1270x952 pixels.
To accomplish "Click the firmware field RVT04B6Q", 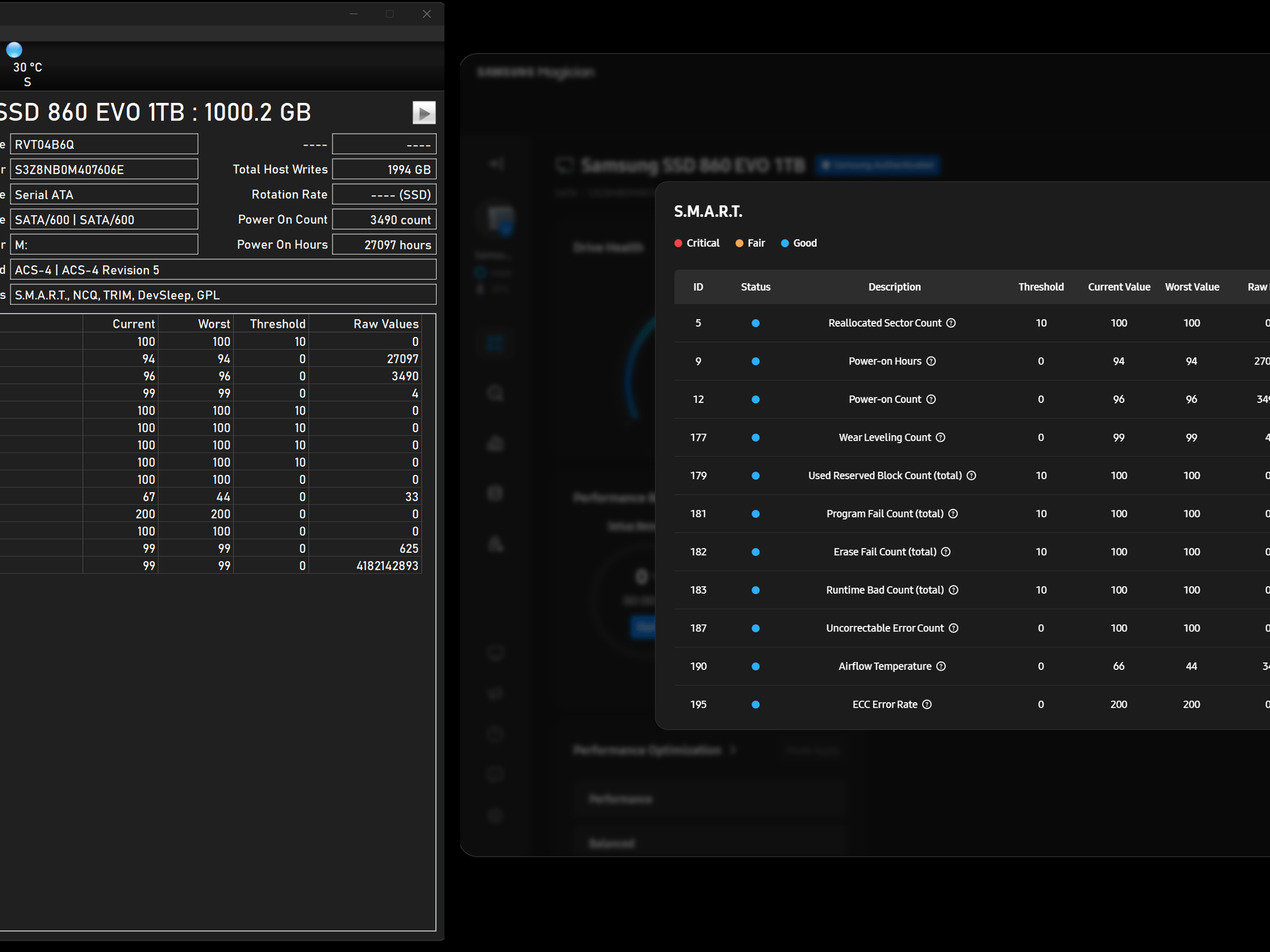I will click(104, 144).
